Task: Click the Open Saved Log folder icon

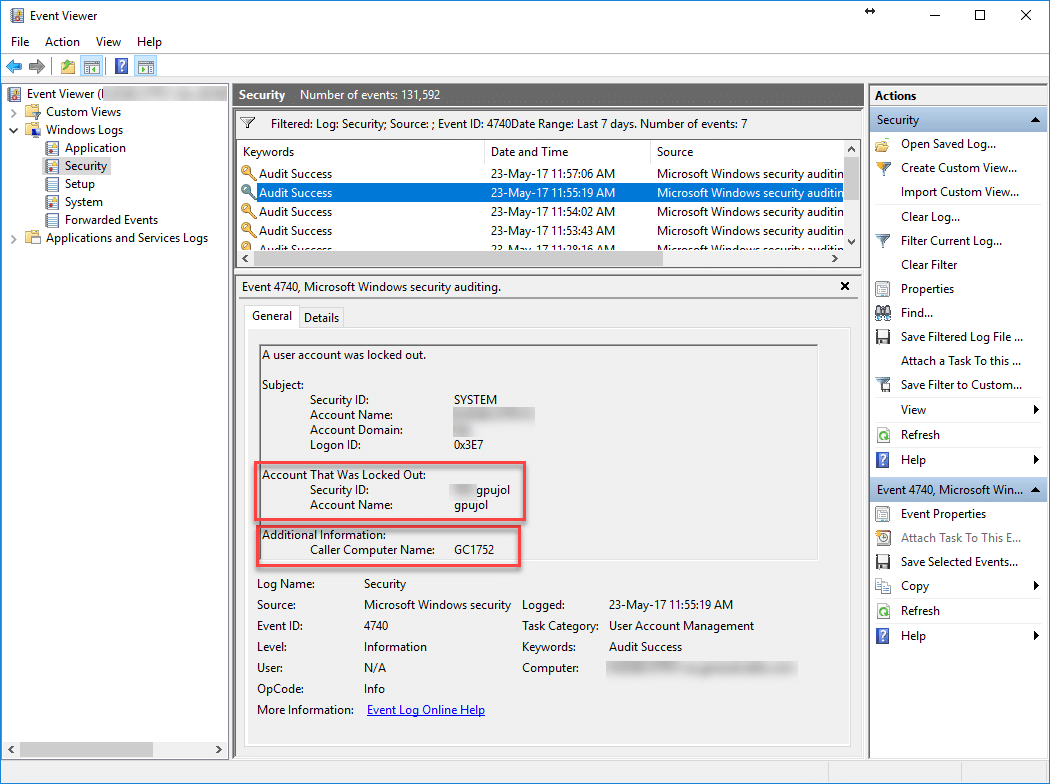Action: (883, 144)
